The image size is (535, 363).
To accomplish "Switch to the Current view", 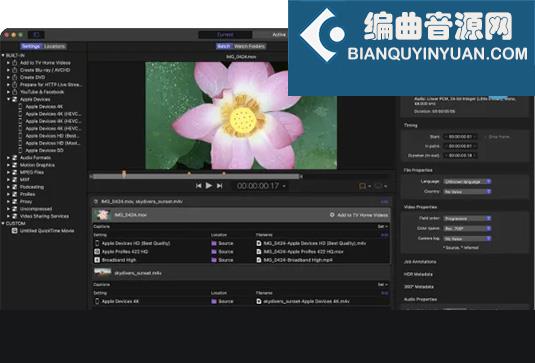I will (x=225, y=34).
